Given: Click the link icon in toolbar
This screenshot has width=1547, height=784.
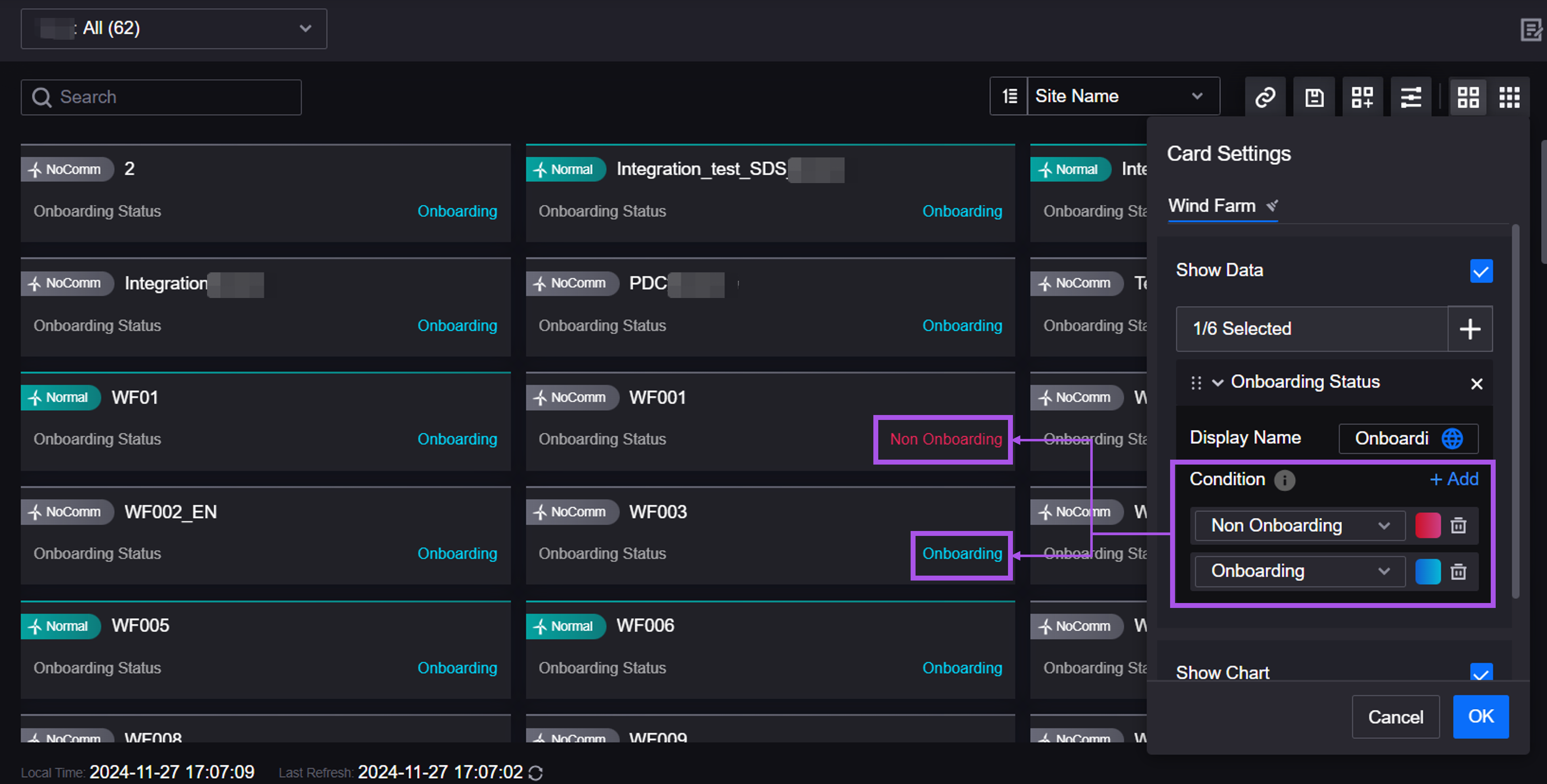Looking at the screenshot, I should (x=1265, y=97).
